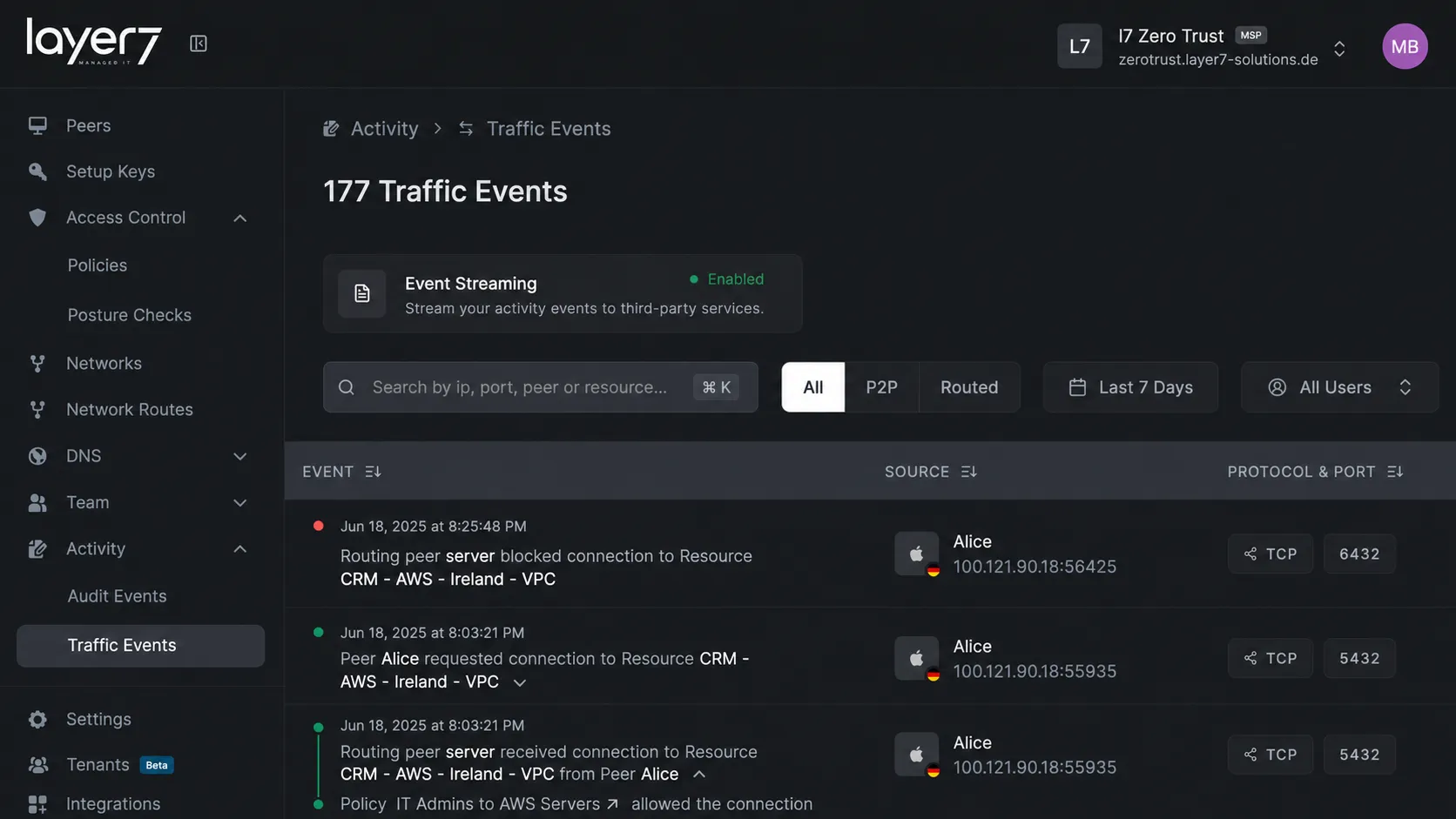Click the Activity pencil icon in sidebar

click(x=37, y=548)
